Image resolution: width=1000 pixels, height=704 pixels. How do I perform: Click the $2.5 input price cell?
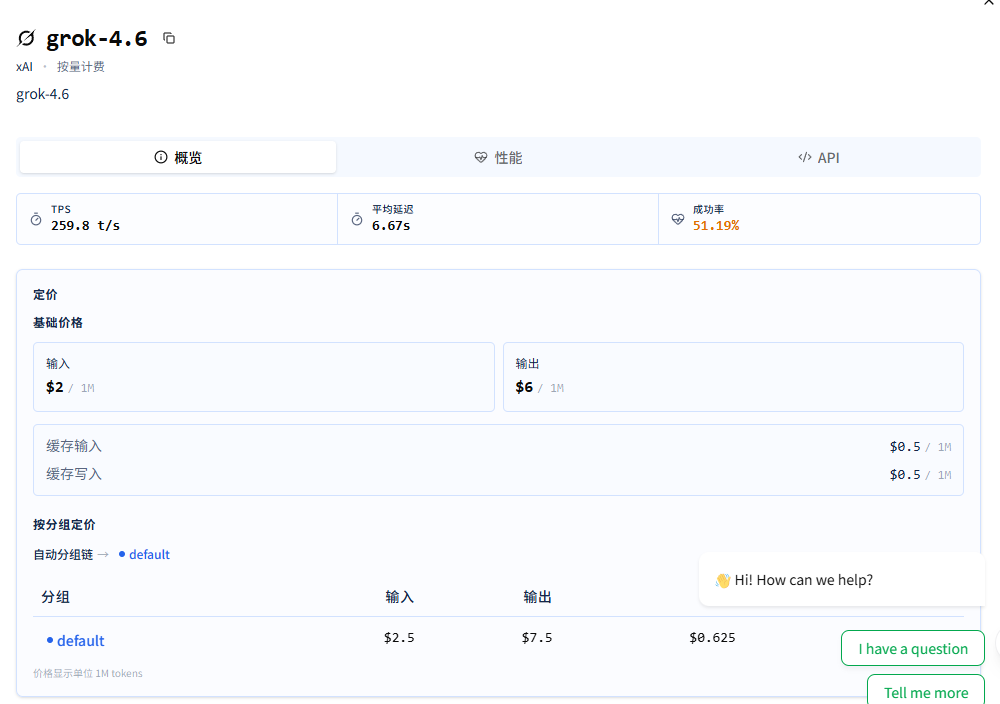399,638
